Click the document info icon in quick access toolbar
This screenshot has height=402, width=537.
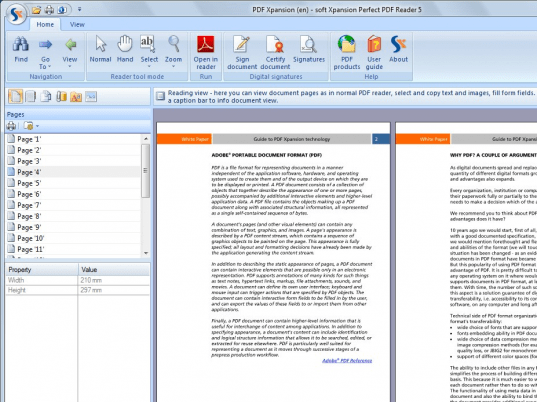pyautogui.click(x=62, y=10)
